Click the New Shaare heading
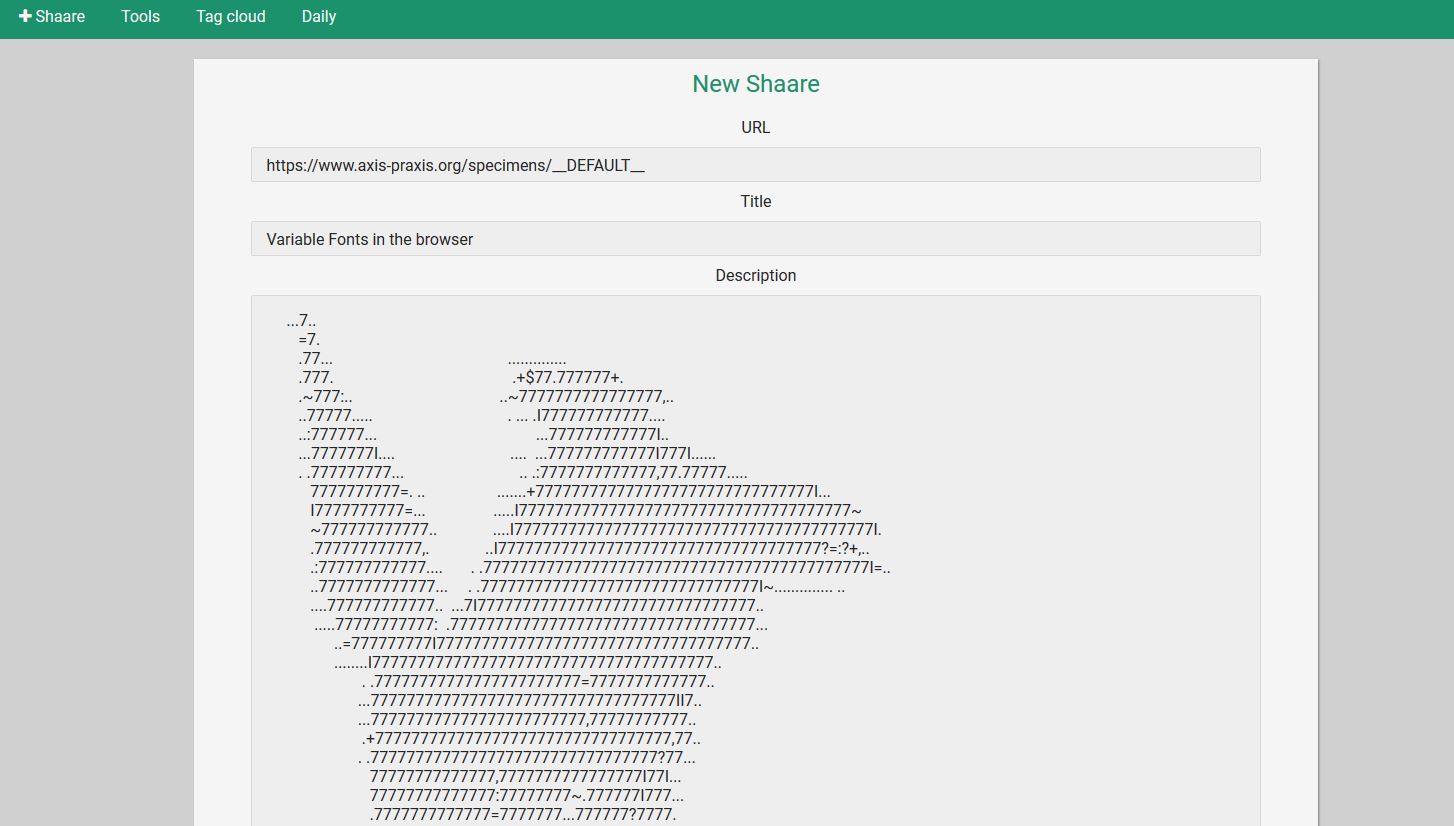This screenshot has height=826, width=1454. point(755,84)
